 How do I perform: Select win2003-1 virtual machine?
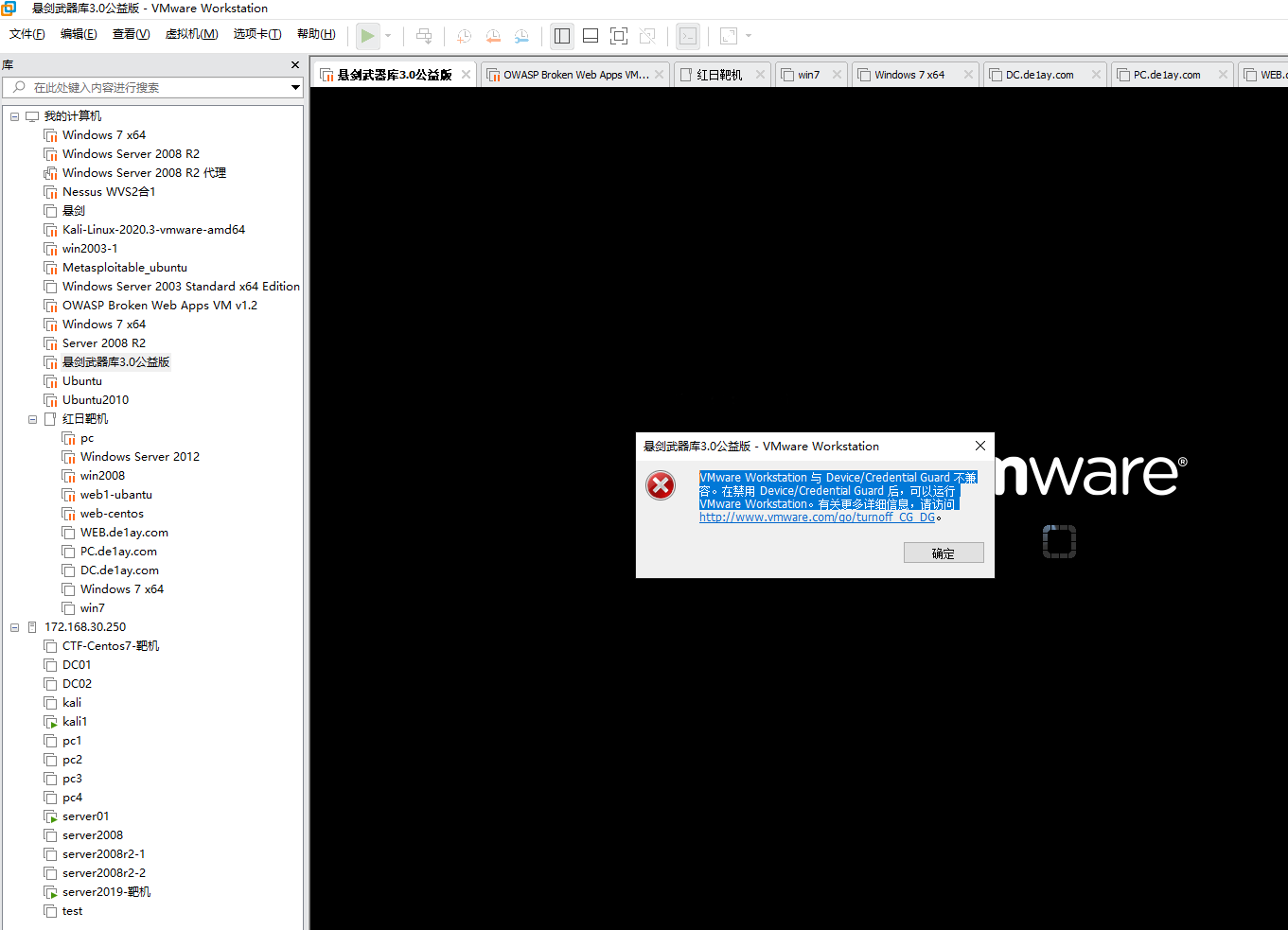90,249
